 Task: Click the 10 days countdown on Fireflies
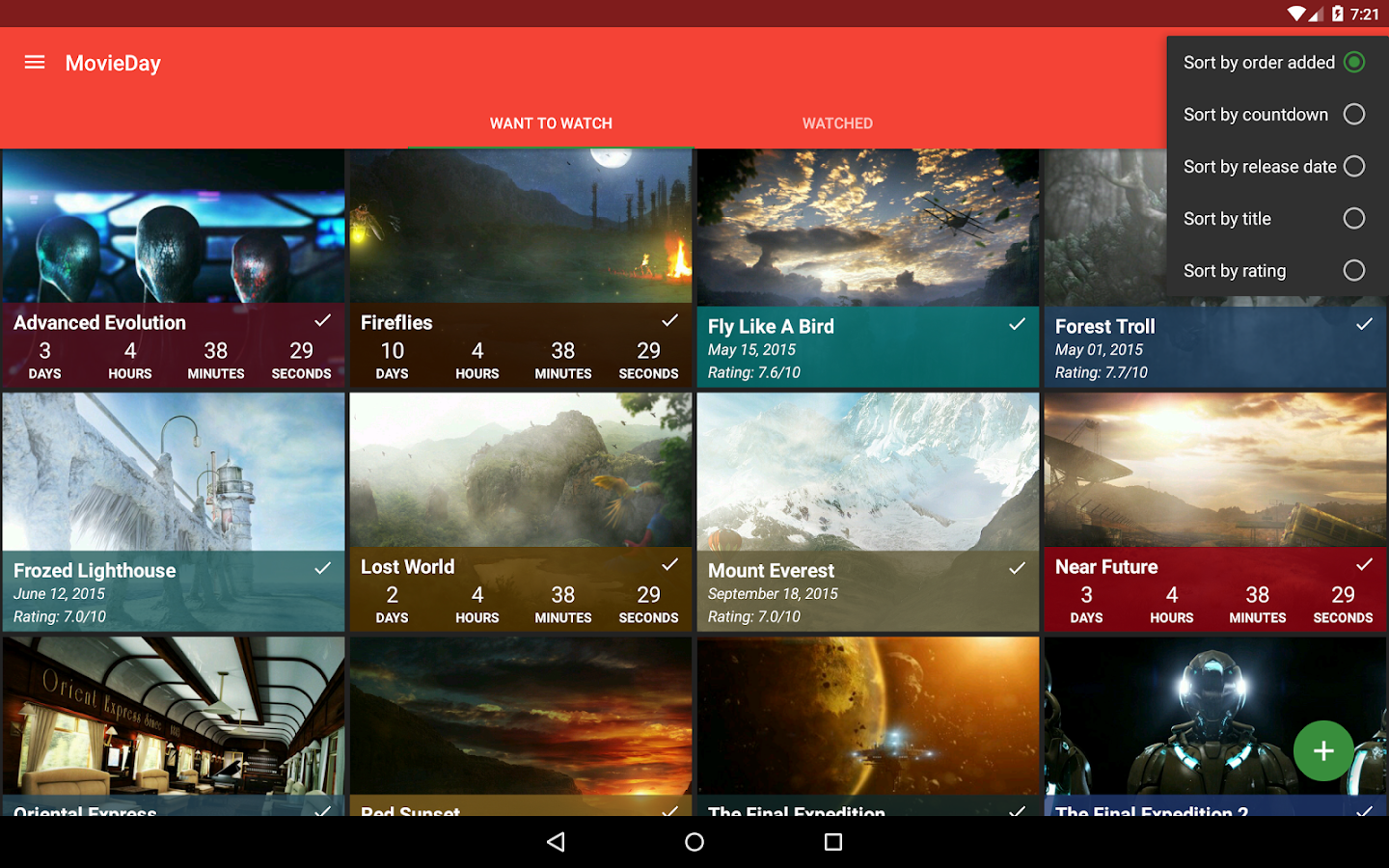393,360
